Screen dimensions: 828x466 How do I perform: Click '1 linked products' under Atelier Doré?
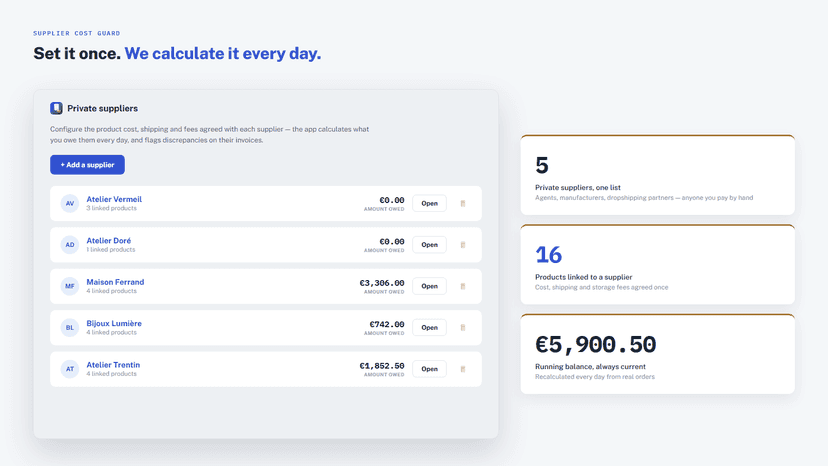111,249
